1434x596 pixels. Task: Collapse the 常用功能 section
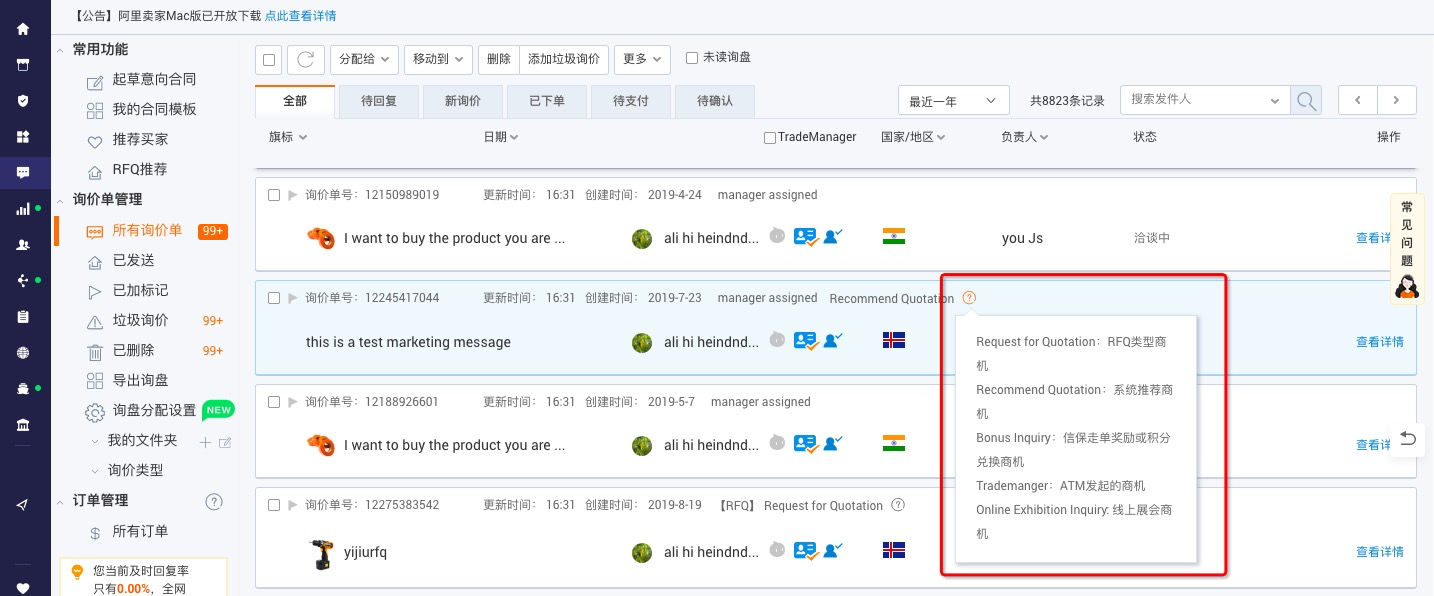coord(61,50)
